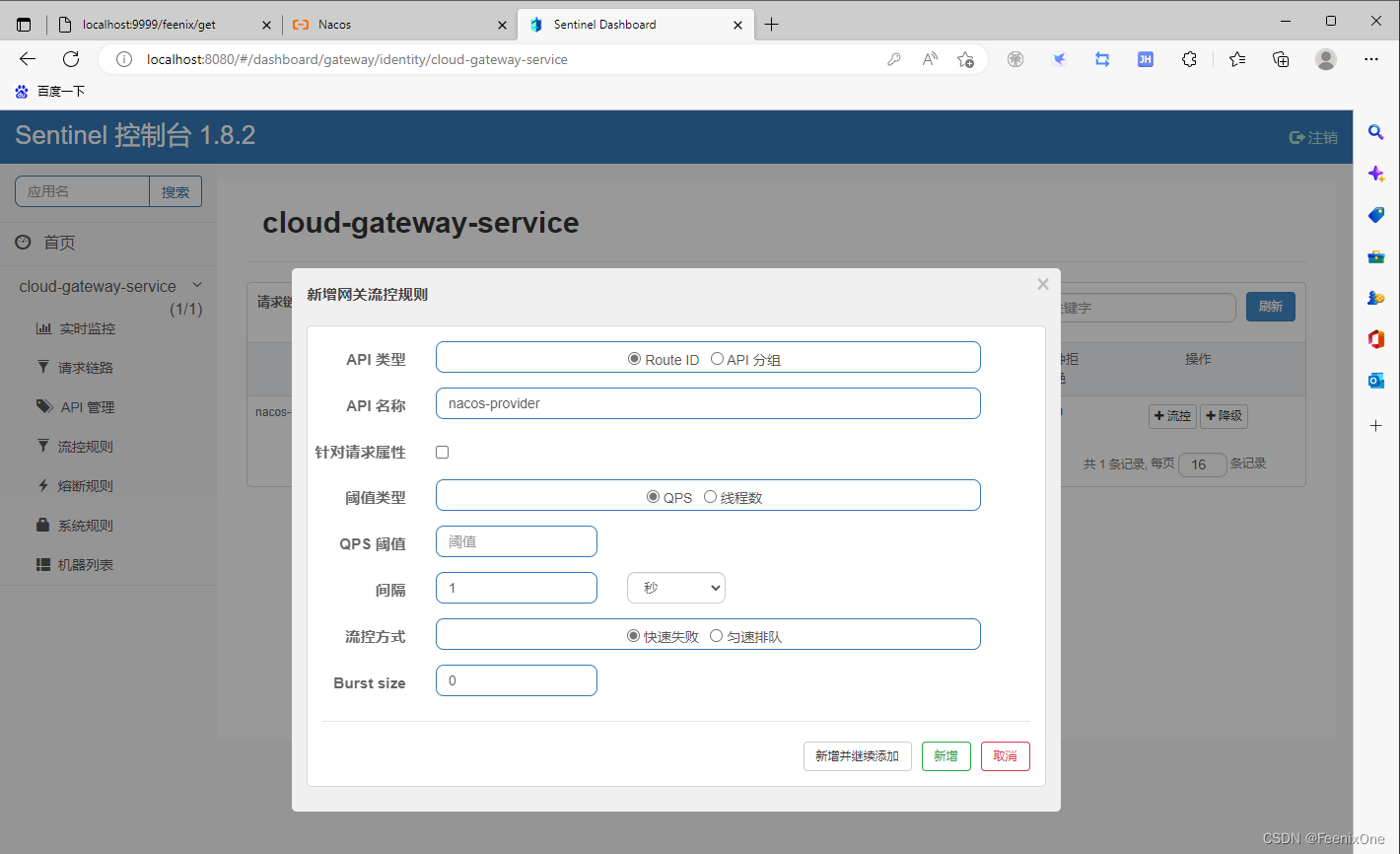Collapse the cloud-gateway-service sidebar group
The width and height of the screenshot is (1400, 854).
point(197,285)
